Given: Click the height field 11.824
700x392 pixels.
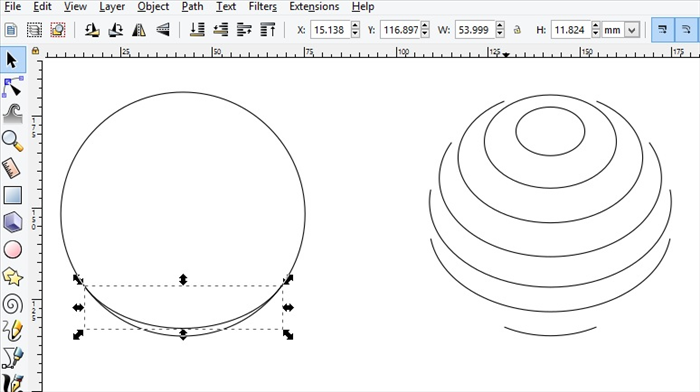Looking at the screenshot, I should pyautogui.click(x=571, y=30).
